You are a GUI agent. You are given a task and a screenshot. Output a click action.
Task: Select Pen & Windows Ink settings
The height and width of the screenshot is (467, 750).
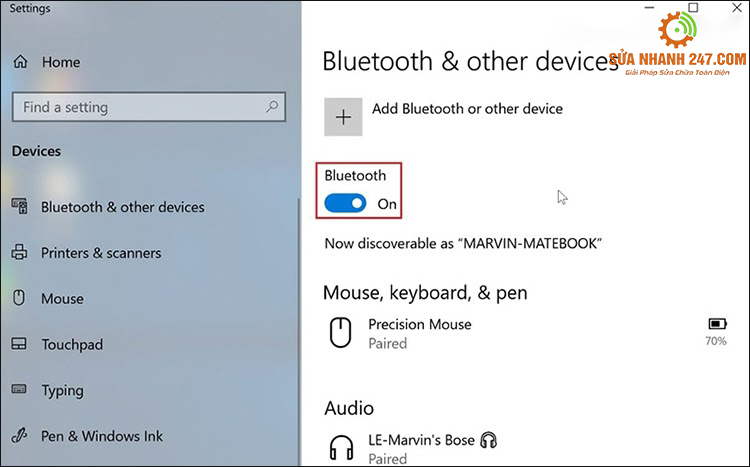[x=102, y=436]
